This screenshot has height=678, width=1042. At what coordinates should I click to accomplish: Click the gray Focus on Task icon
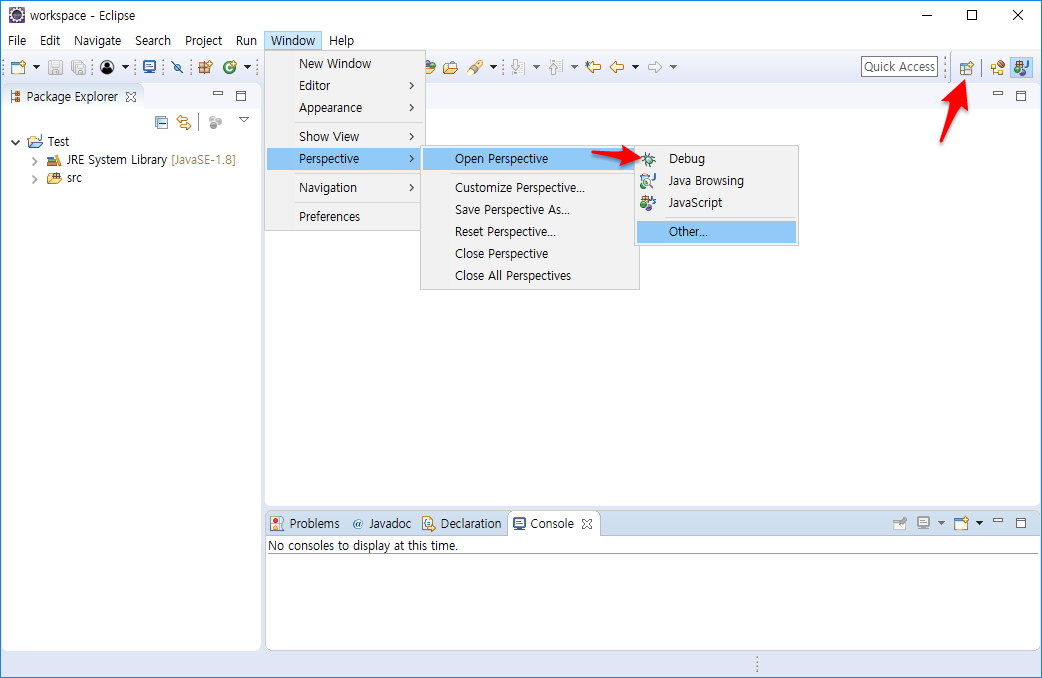[x=215, y=122]
